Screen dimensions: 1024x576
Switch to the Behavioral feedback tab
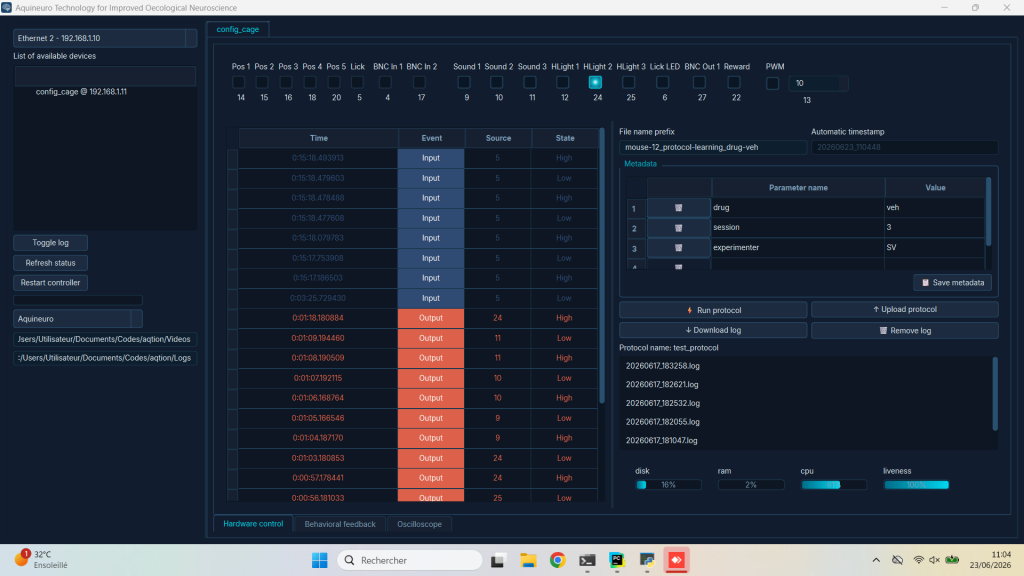tap(340, 524)
